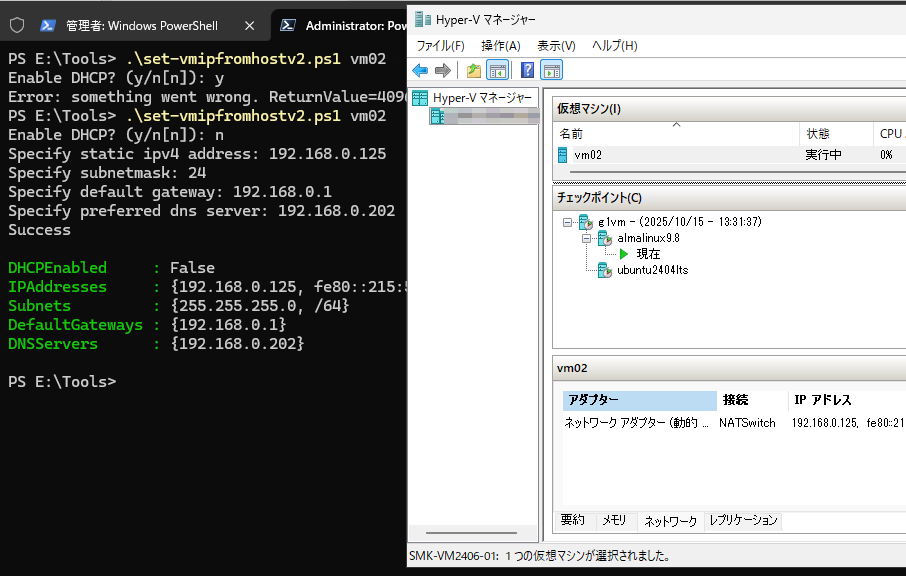906x576 pixels.
Task: Click the 仮想マシン(I) panel header
Action: pos(729,109)
